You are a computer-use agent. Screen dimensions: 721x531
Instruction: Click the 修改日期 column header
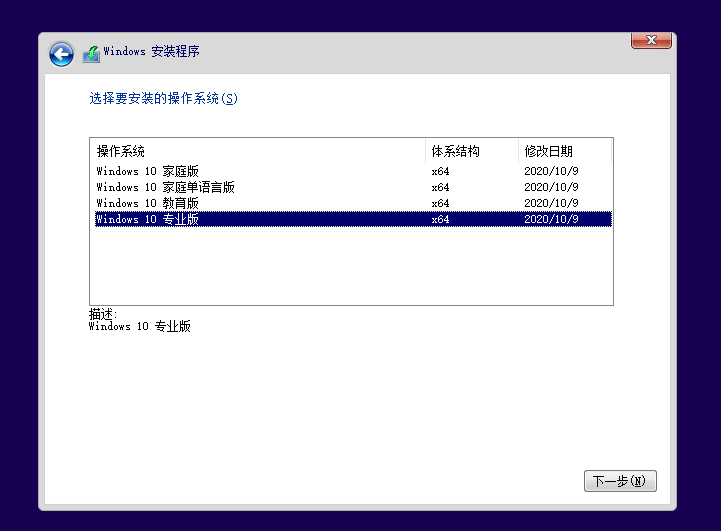click(565, 151)
